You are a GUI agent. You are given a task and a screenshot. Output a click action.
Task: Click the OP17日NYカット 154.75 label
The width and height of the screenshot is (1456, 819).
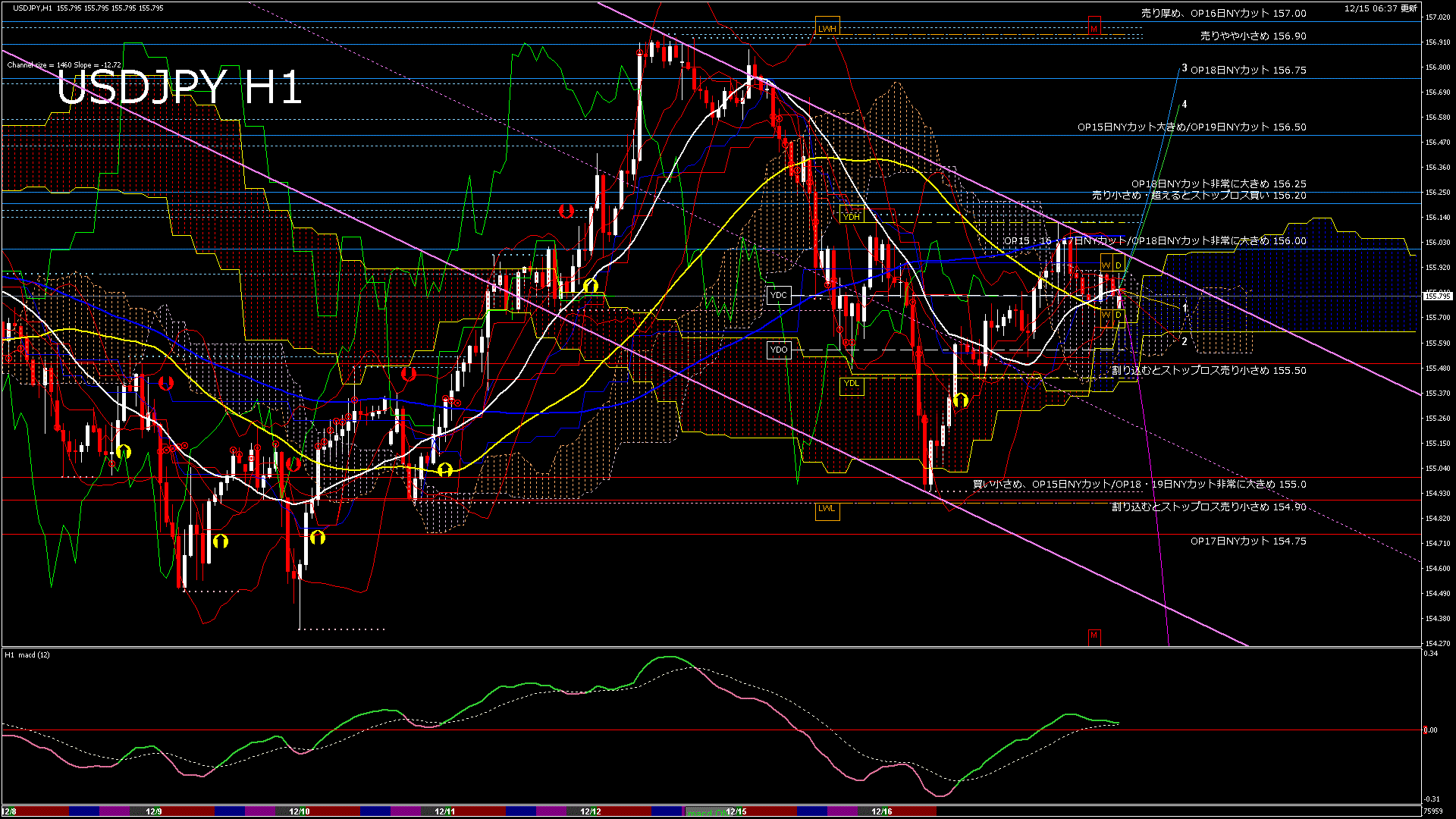tap(1247, 541)
